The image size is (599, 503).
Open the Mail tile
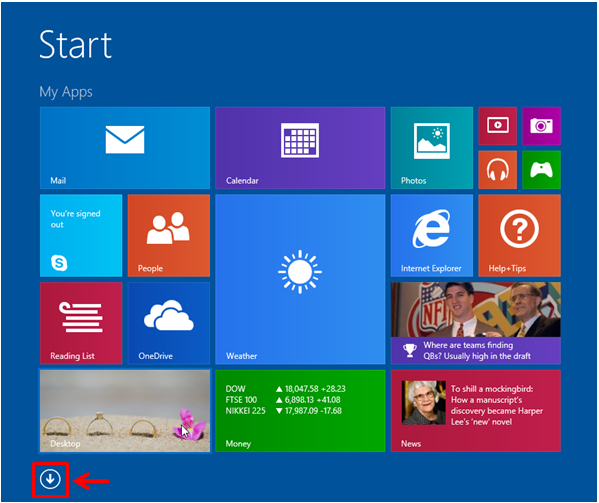click(x=125, y=148)
